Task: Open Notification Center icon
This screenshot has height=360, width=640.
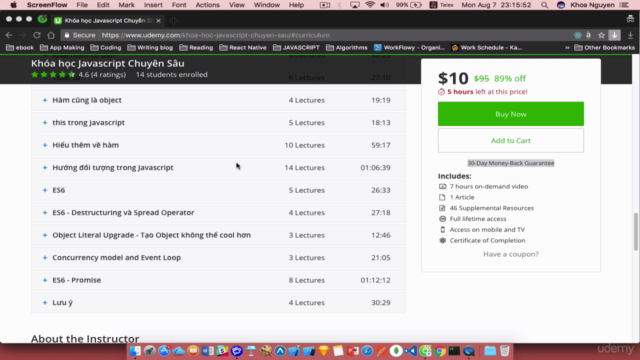Action: [624, 5]
